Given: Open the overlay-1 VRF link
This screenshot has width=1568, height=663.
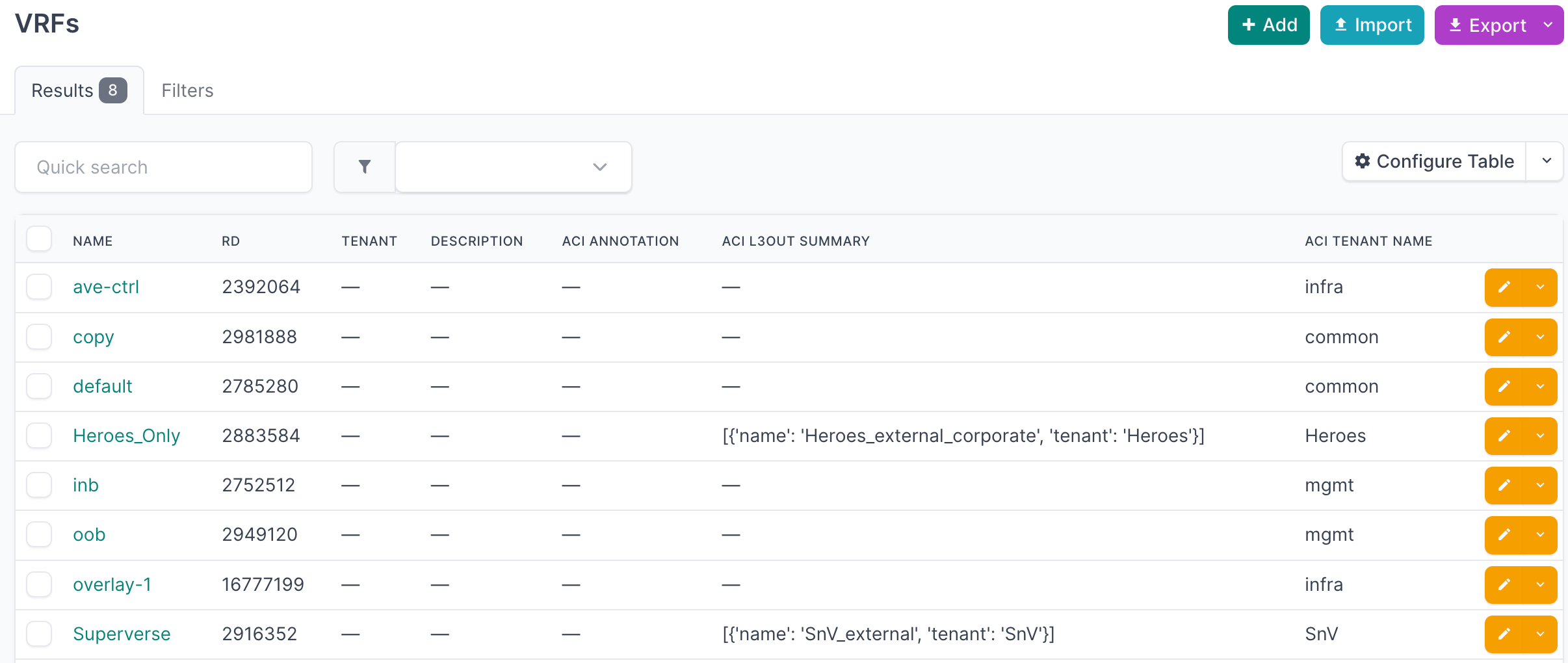Looking at the screenshot, I should point(112,584).
